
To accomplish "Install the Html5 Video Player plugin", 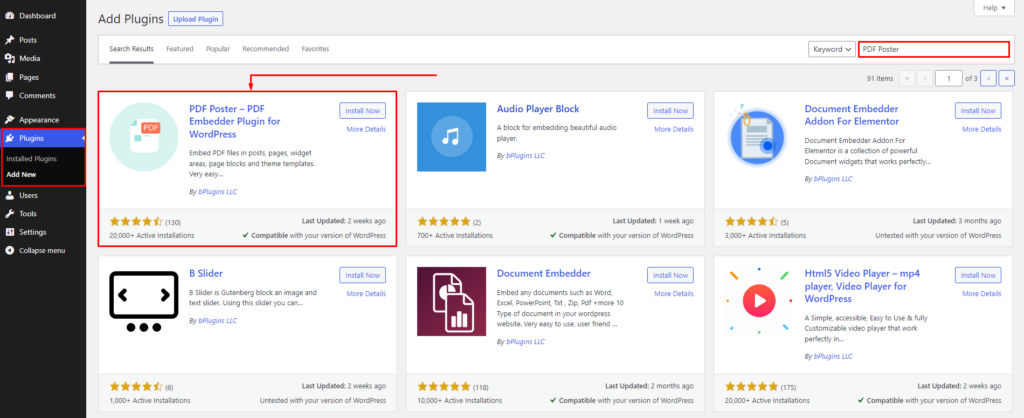I will [x=978, y=276].
